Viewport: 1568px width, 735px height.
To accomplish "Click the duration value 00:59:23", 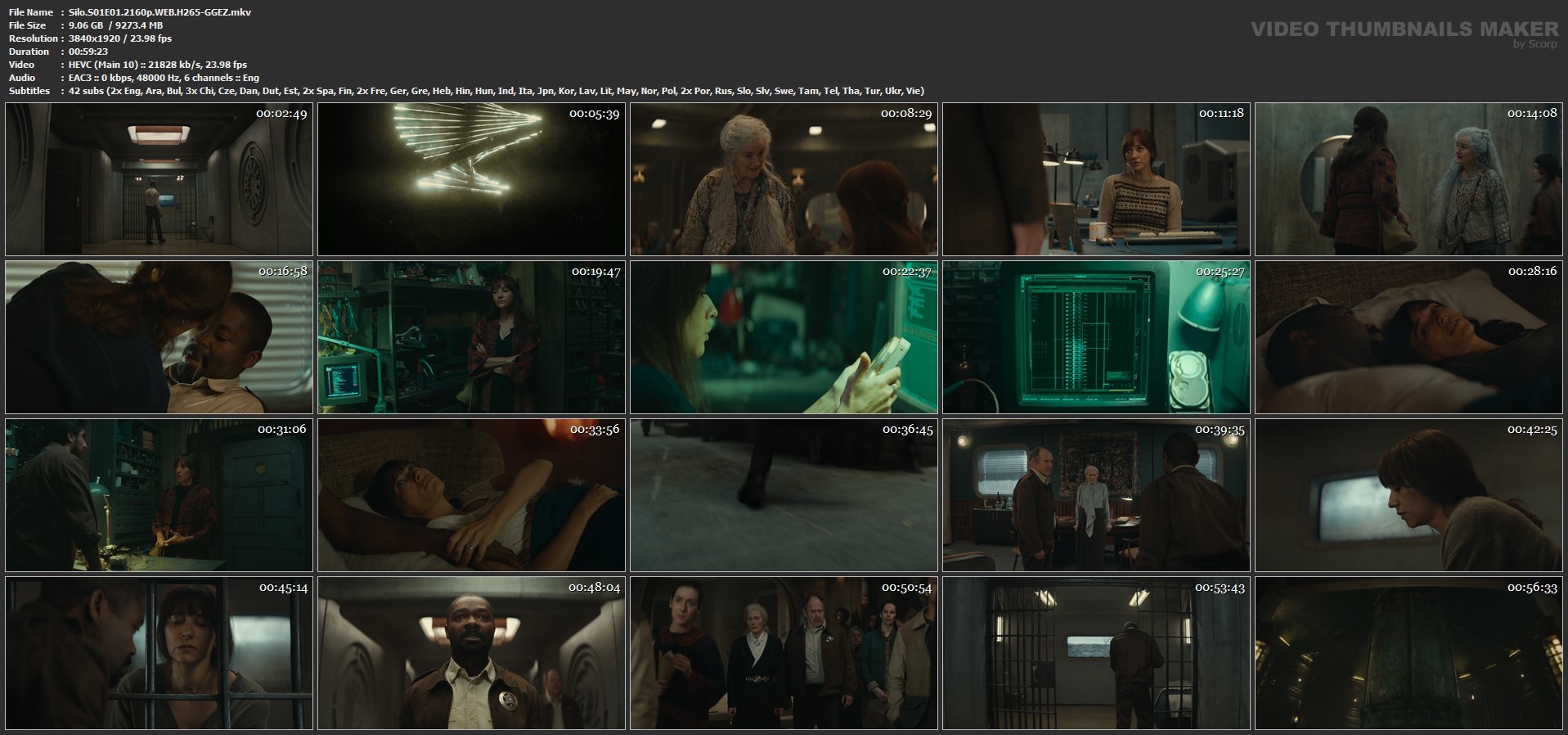I will [x=88, y=52].
